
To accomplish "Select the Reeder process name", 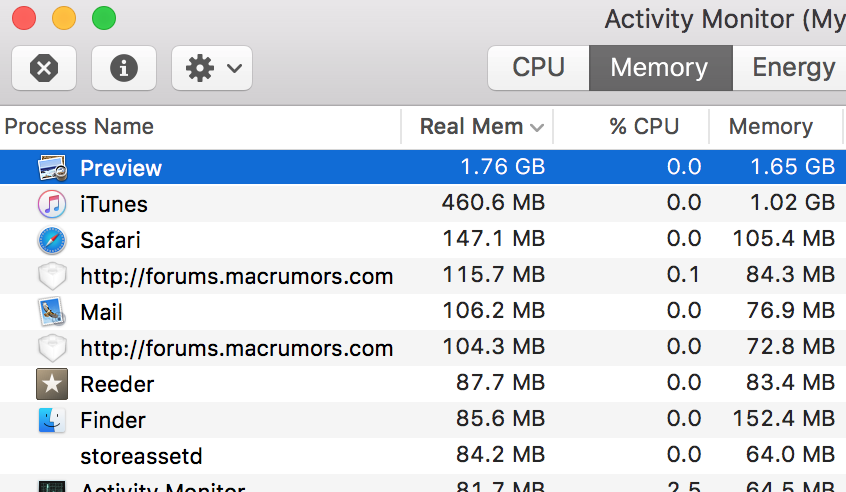I will tap(117, 384).
